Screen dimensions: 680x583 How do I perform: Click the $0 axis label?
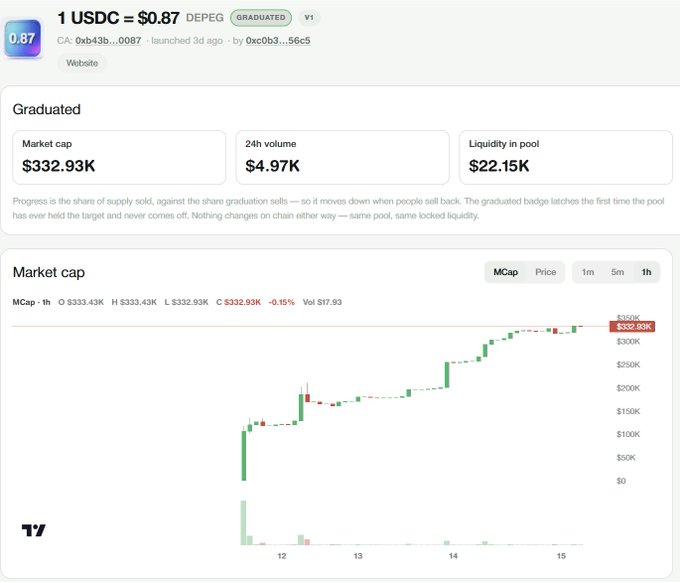click(621, 481)
